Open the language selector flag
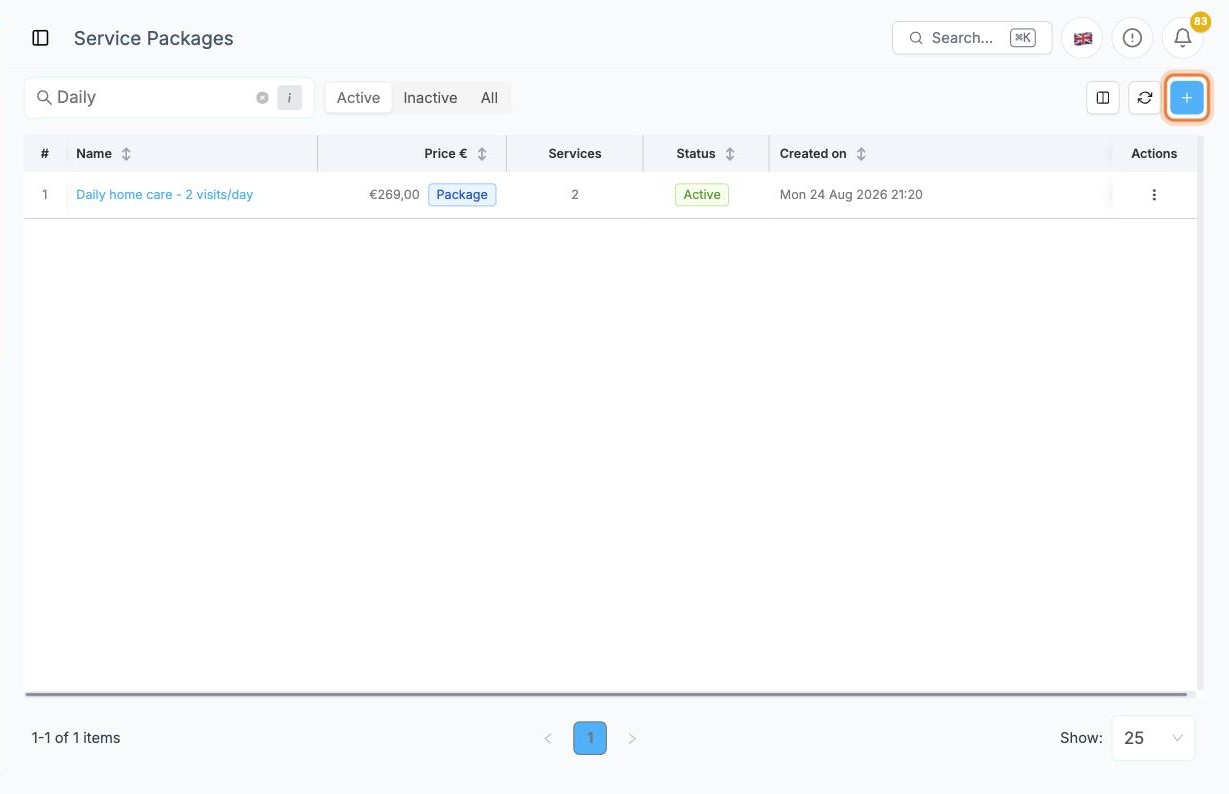 click(1082, 38)
